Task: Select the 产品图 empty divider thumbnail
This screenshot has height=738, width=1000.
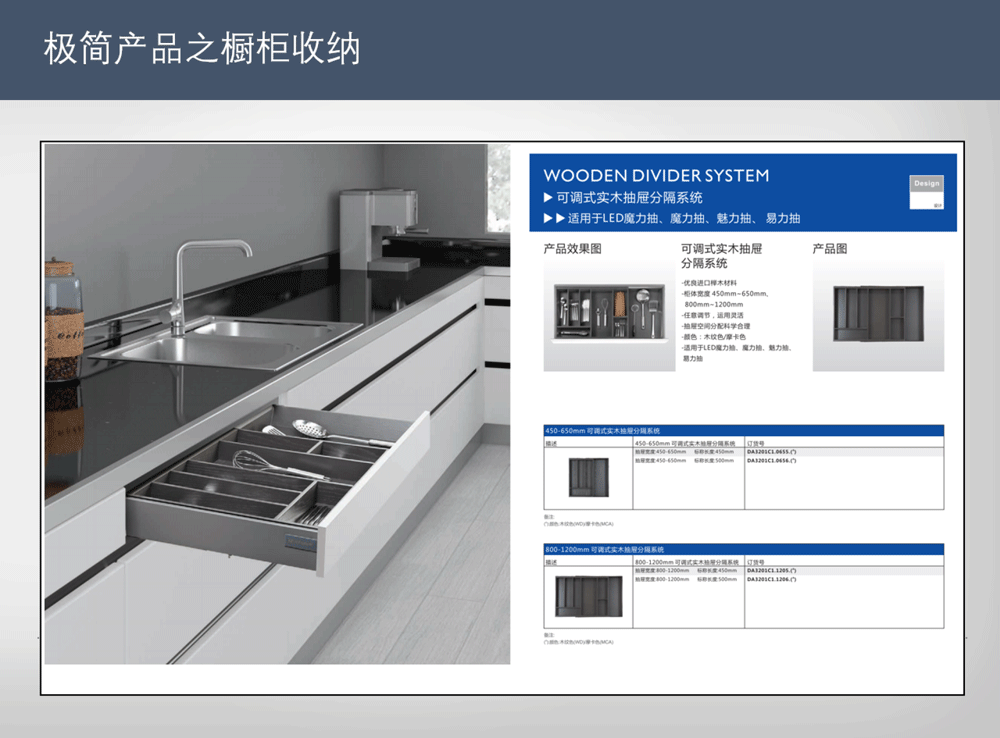Action: pos(879,313)
